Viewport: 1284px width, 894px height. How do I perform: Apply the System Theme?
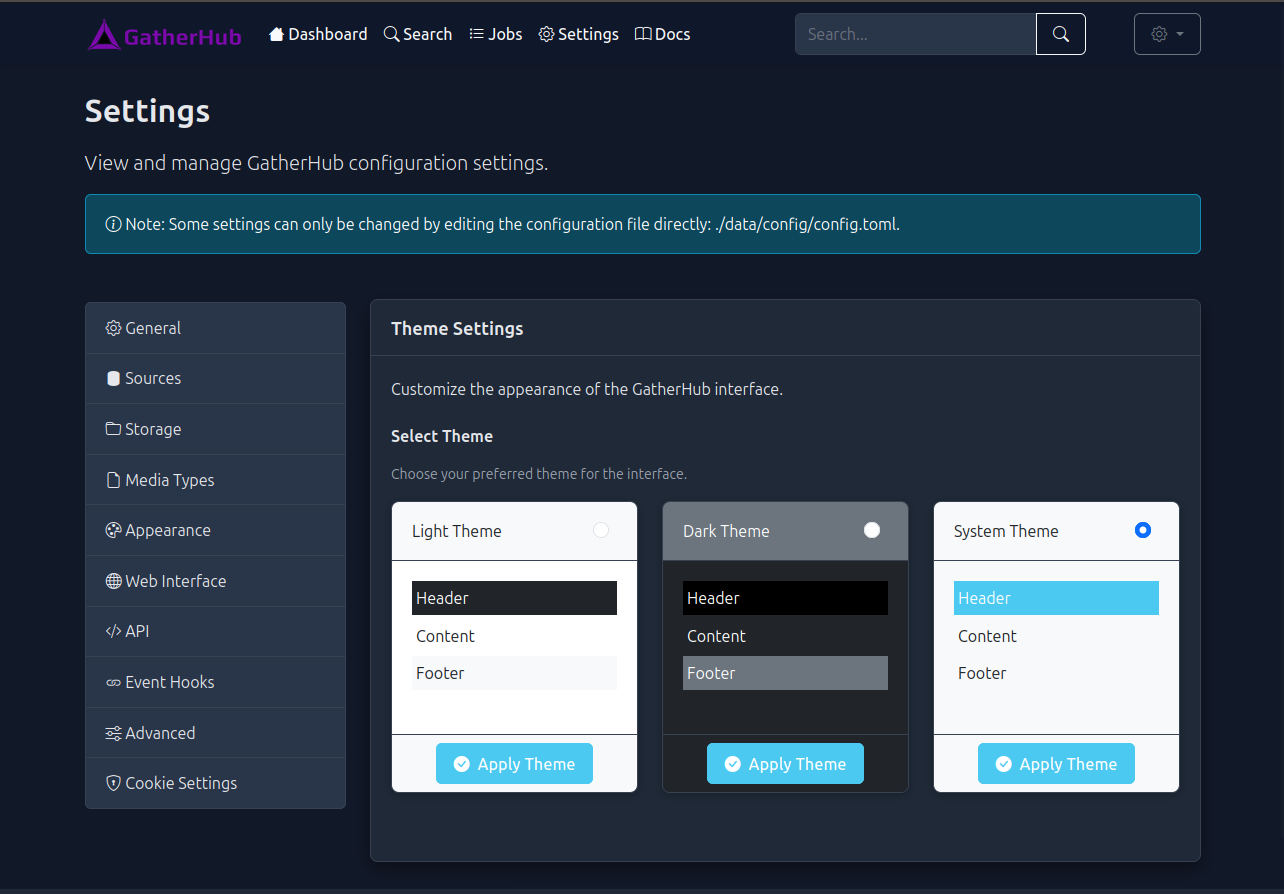pyautogui.click(x=1056, y=763)
